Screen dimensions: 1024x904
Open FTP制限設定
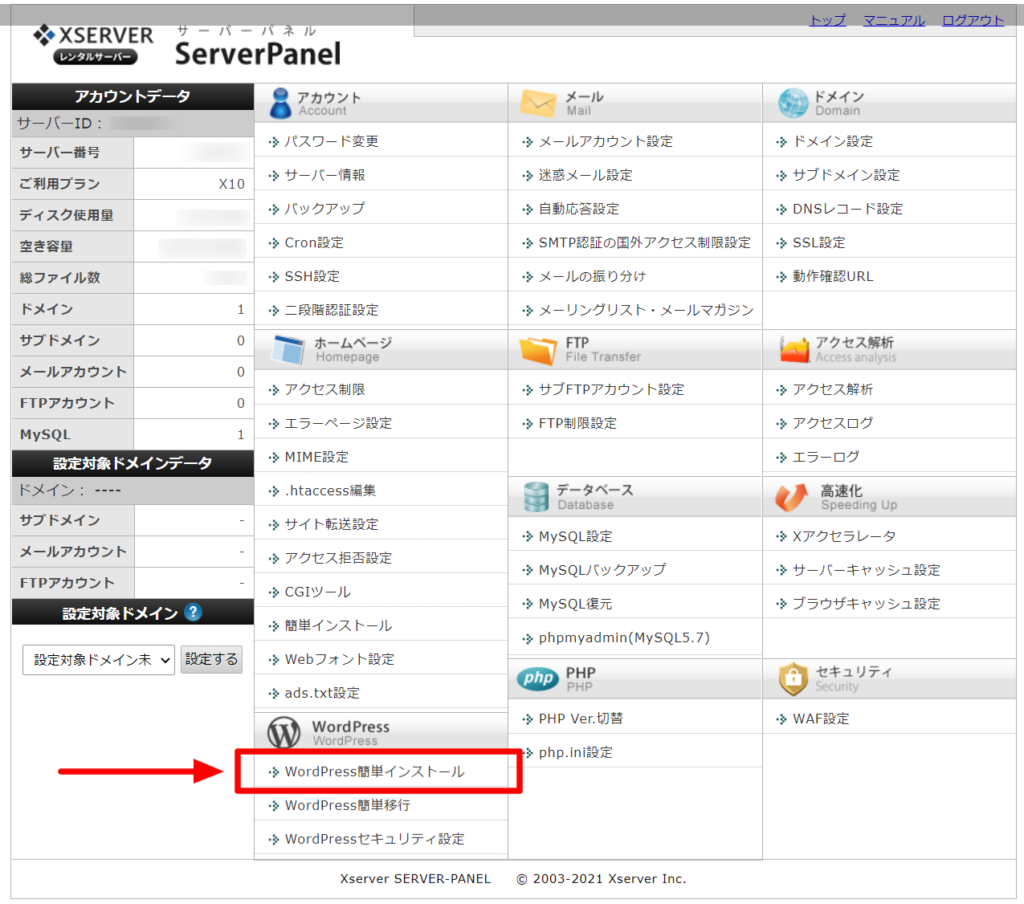578,423
